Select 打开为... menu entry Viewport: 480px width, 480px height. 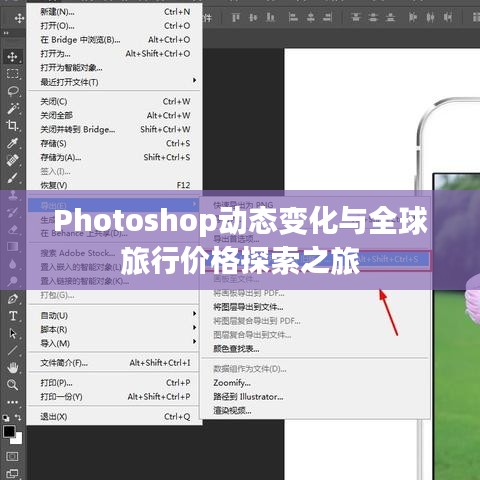(x=114, y=54)
